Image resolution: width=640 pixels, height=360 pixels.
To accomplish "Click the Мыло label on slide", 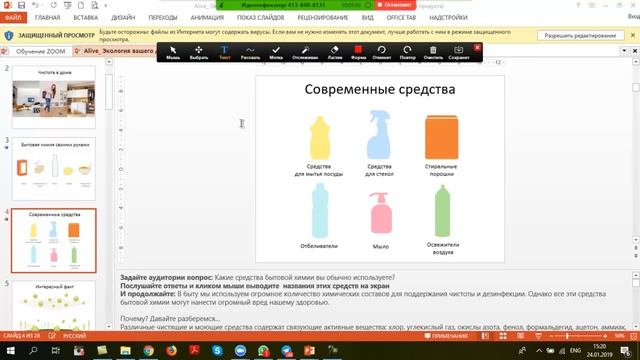I will click(381, 247).
